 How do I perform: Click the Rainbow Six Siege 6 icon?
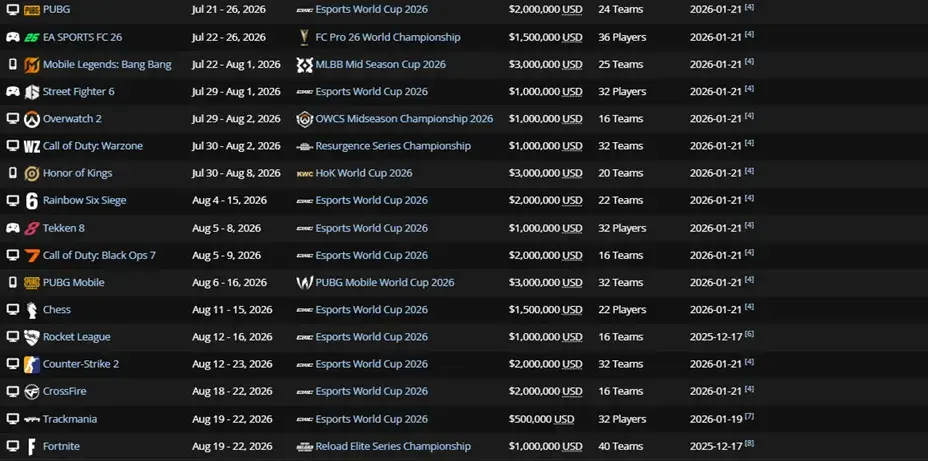[32, 201]
